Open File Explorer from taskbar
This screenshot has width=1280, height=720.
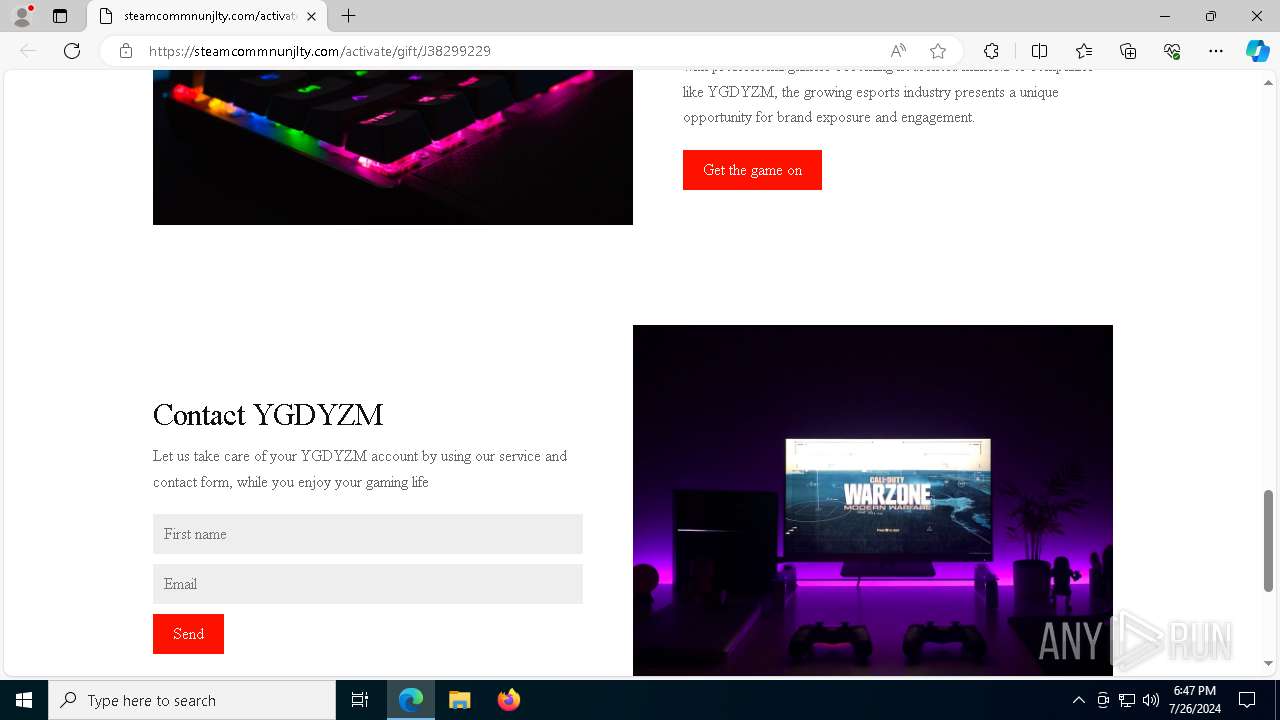pos(460,700)
